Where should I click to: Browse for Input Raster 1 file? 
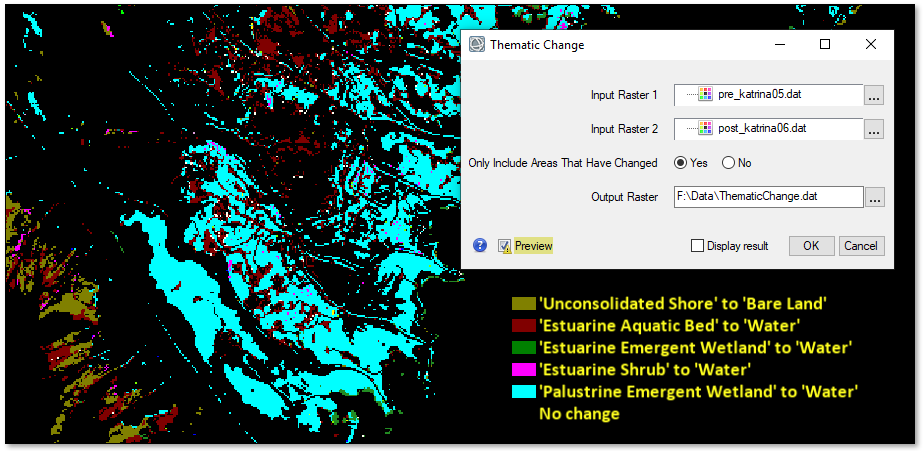point(874,95)
